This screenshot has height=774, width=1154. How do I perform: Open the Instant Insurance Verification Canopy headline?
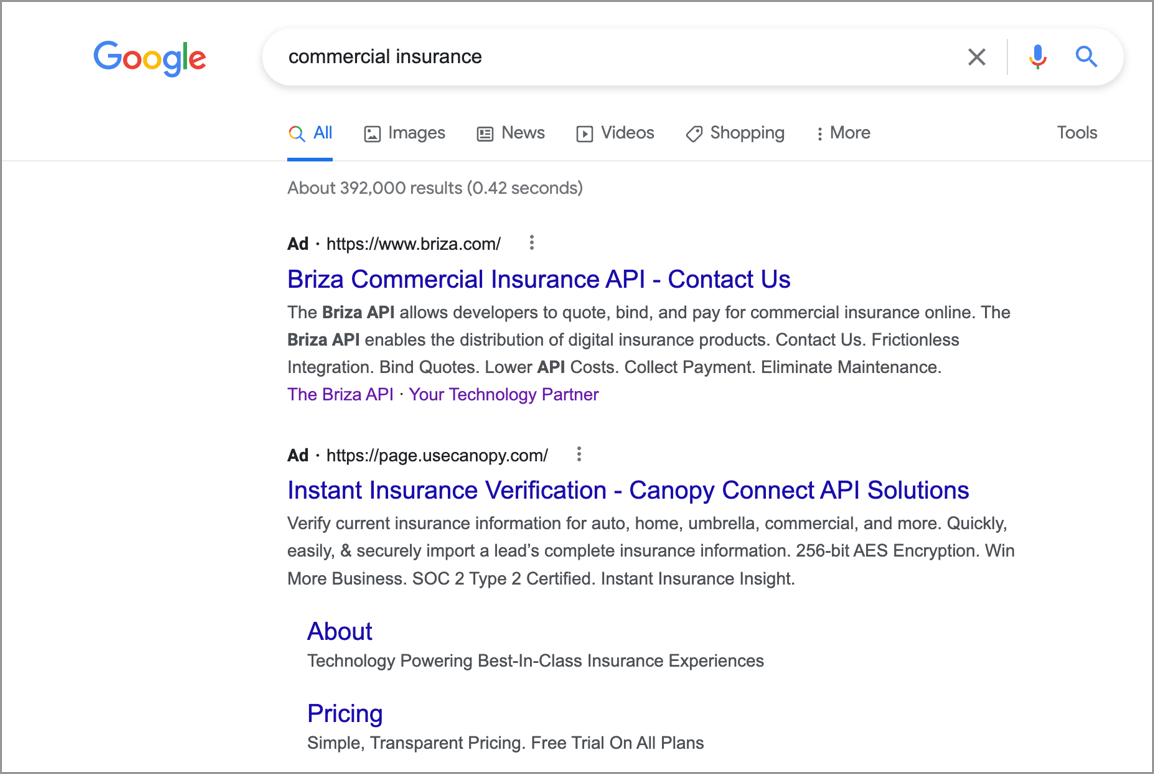click(628, 490)
